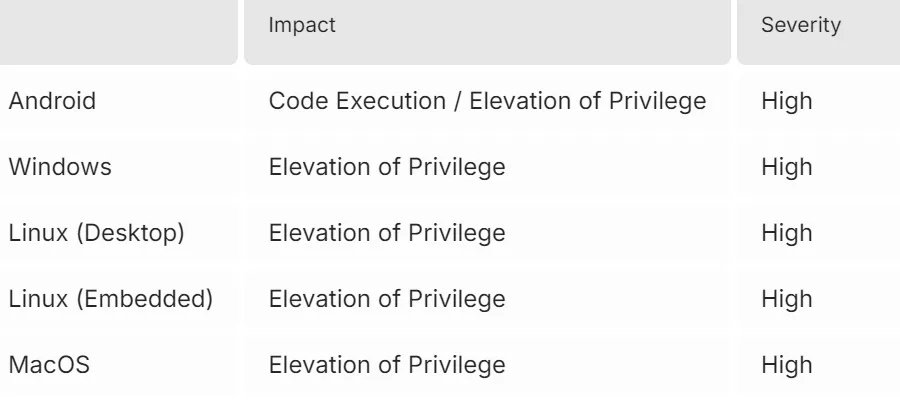Click the High severity for Linux (Embedded)
Viewport: 900px width, 404px height.
[x=786, y=299]
